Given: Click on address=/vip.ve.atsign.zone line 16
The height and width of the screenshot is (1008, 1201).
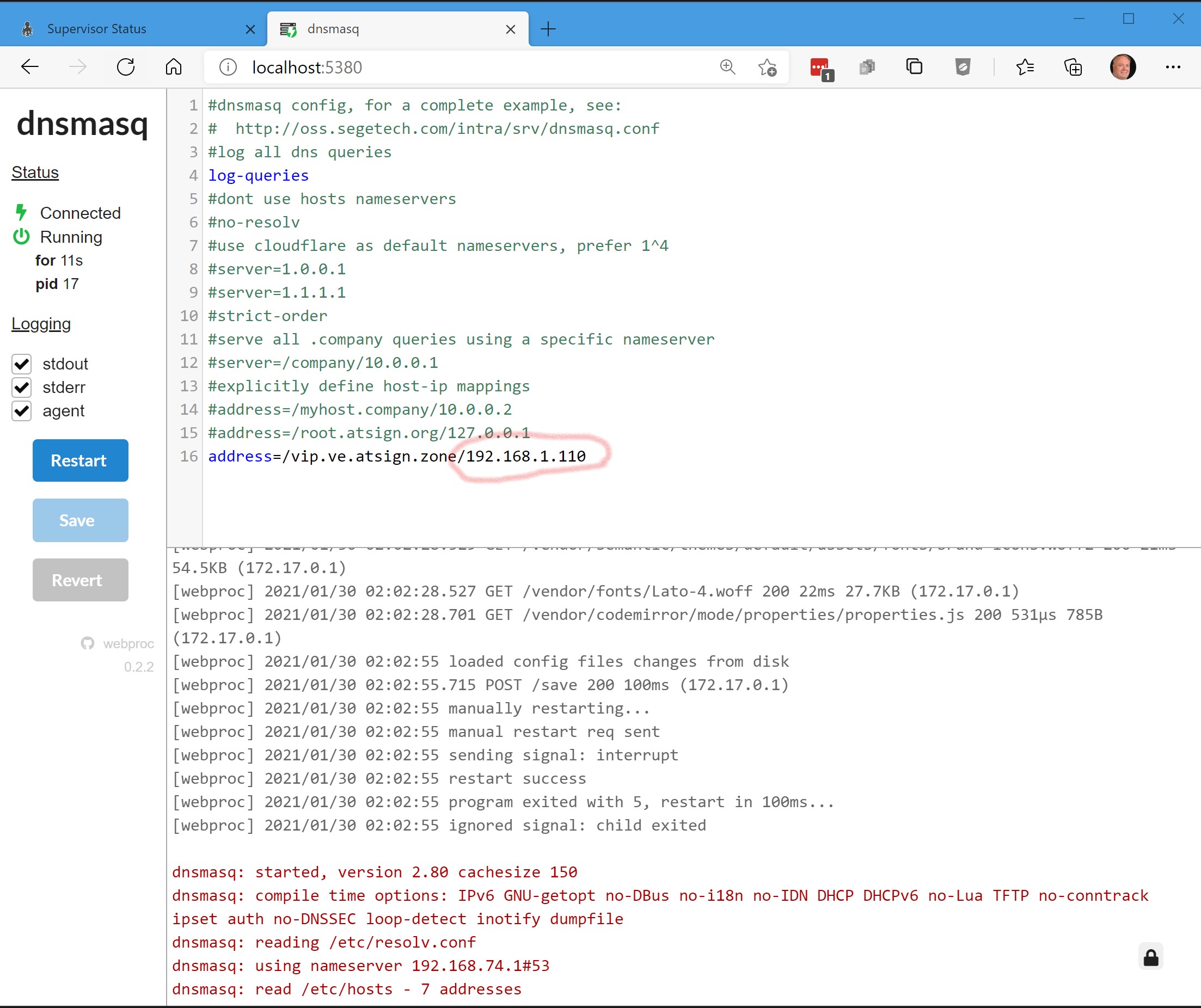Looking at the screenshot, I should point(397,456).
